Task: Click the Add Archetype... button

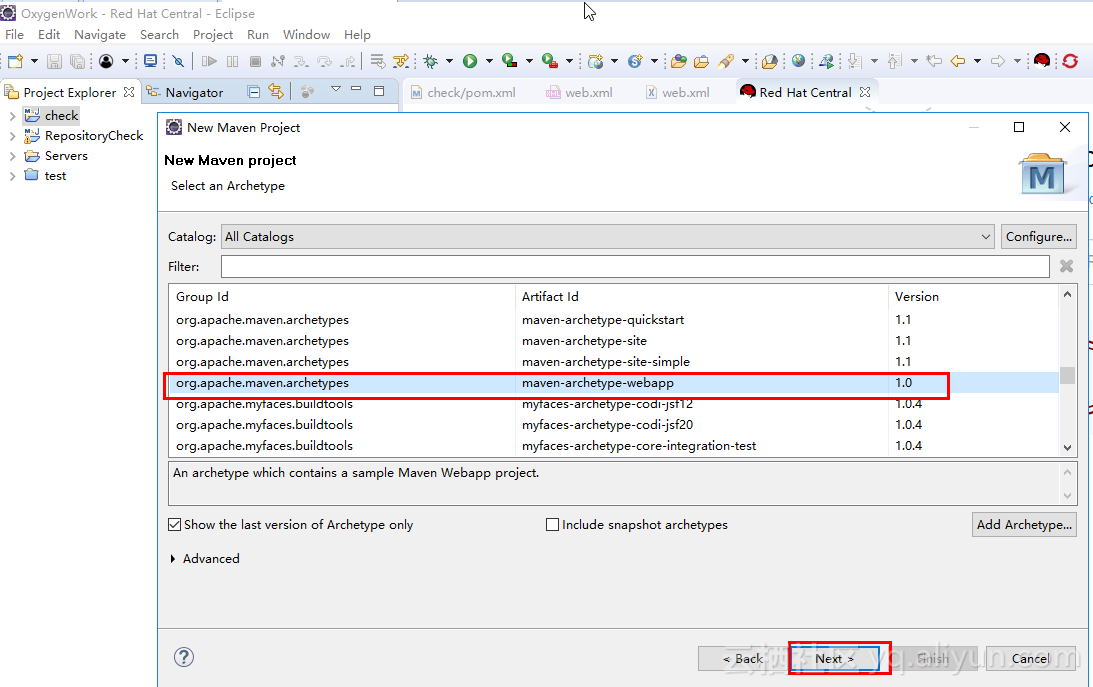Action: pos(1024,525)
